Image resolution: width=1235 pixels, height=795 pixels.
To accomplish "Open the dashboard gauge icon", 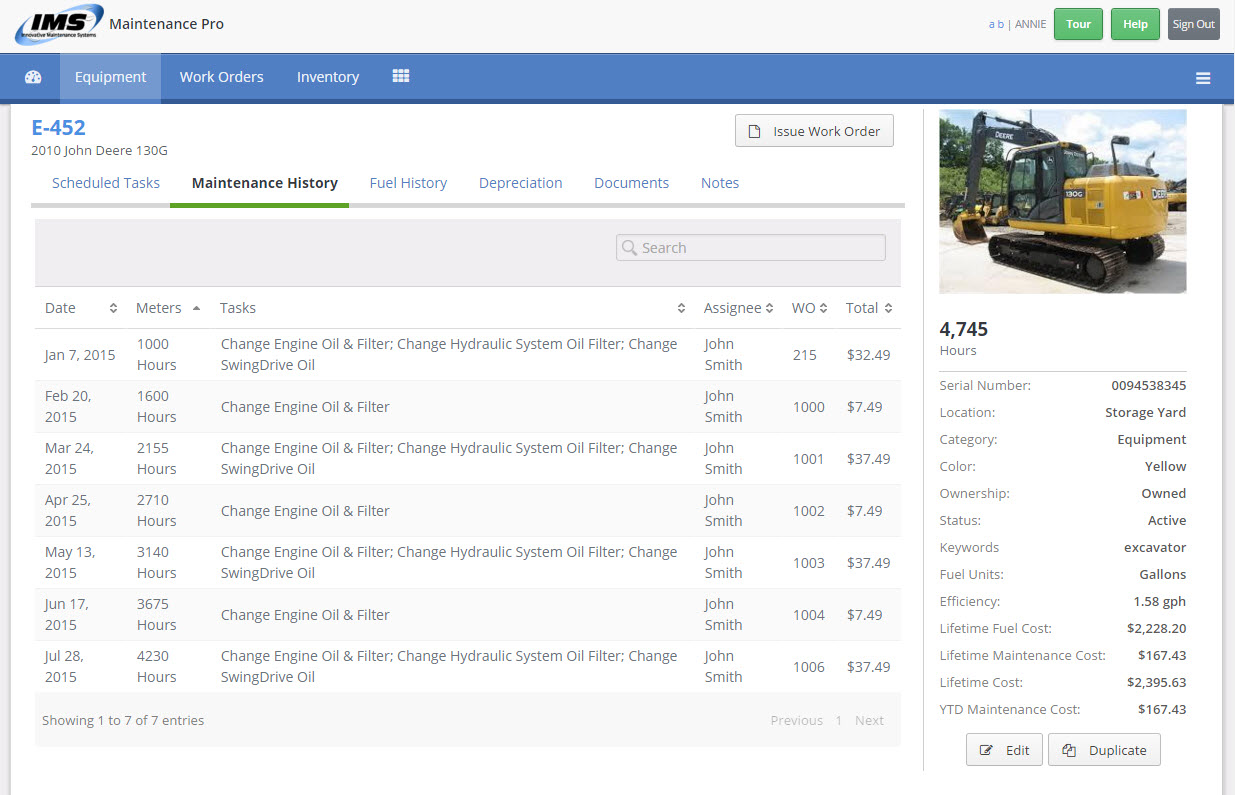I will (x=33, y=77).
